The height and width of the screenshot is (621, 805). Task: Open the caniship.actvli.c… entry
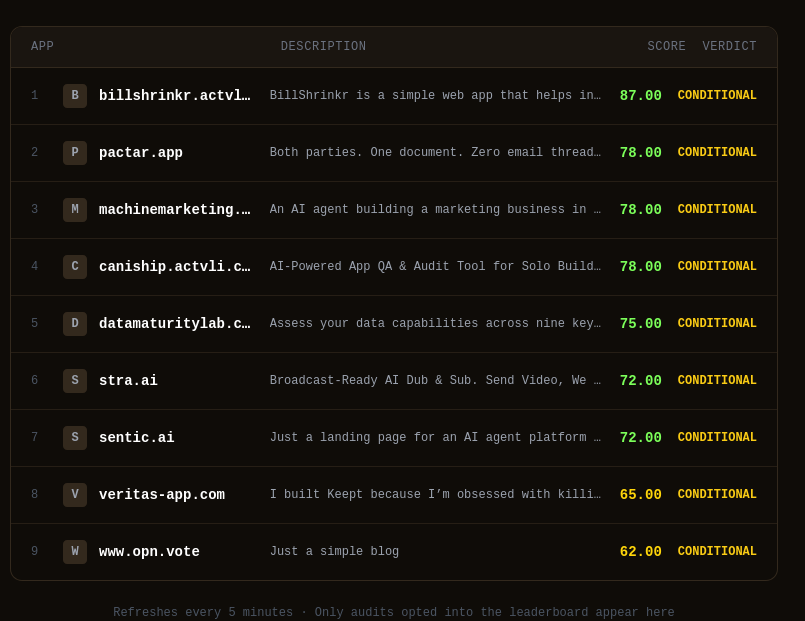tap(175, 267)
